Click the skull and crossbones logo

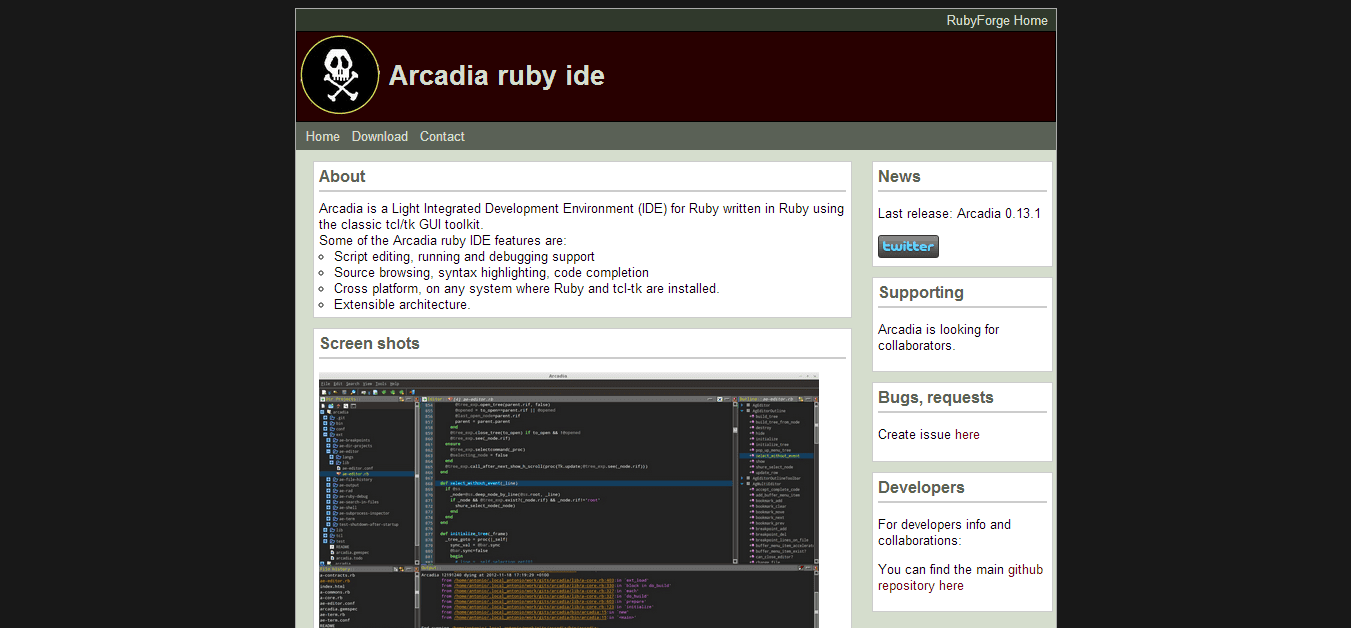point(340,75)
